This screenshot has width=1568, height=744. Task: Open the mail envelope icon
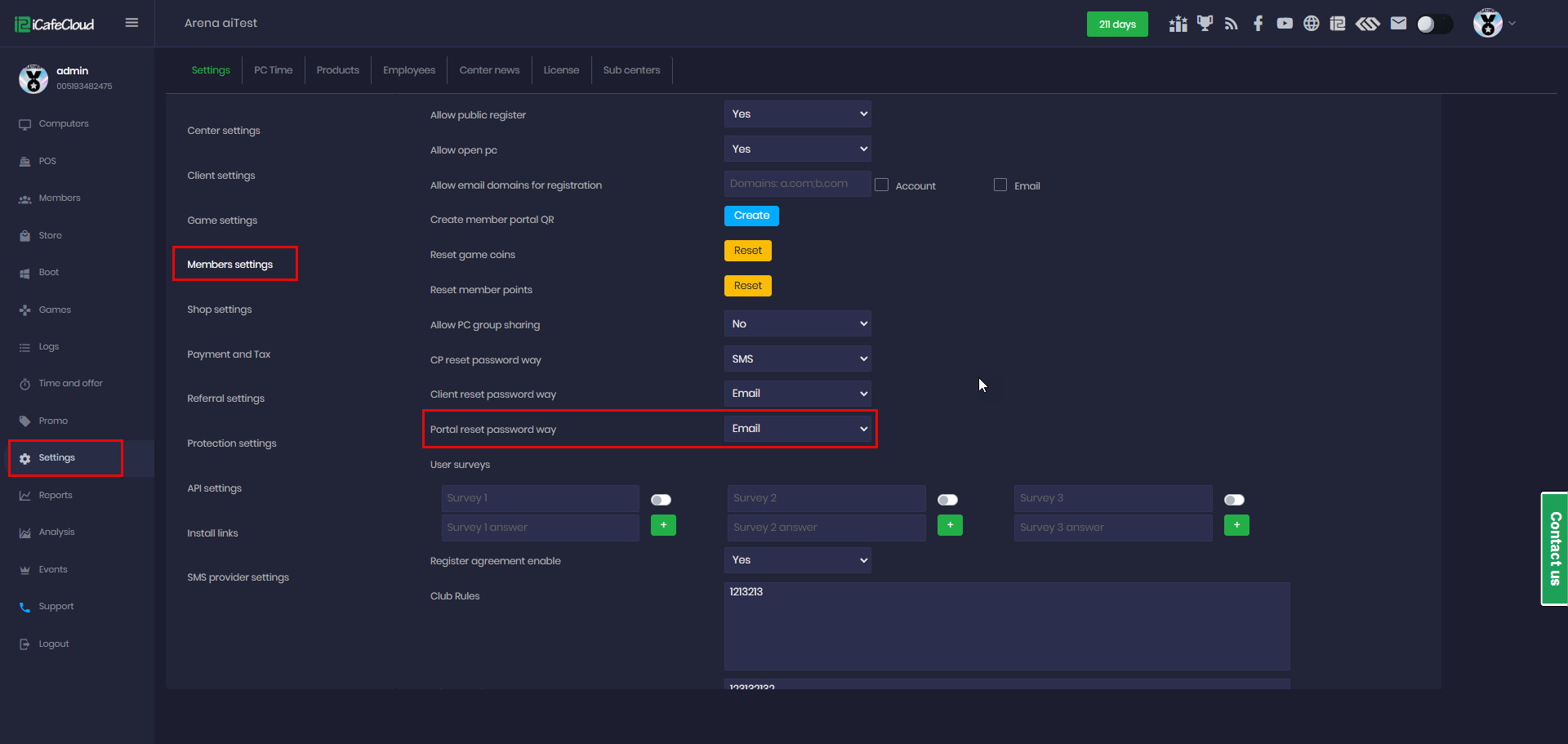click(1398, 24)
